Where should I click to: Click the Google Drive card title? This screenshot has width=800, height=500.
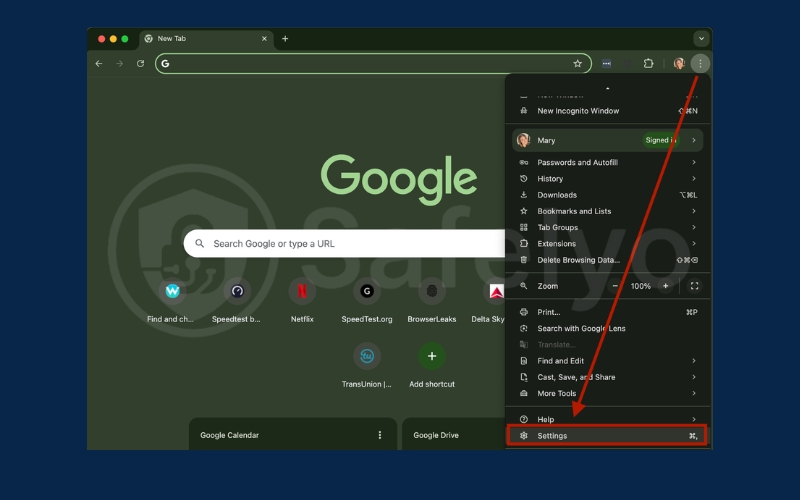(436, 435)
